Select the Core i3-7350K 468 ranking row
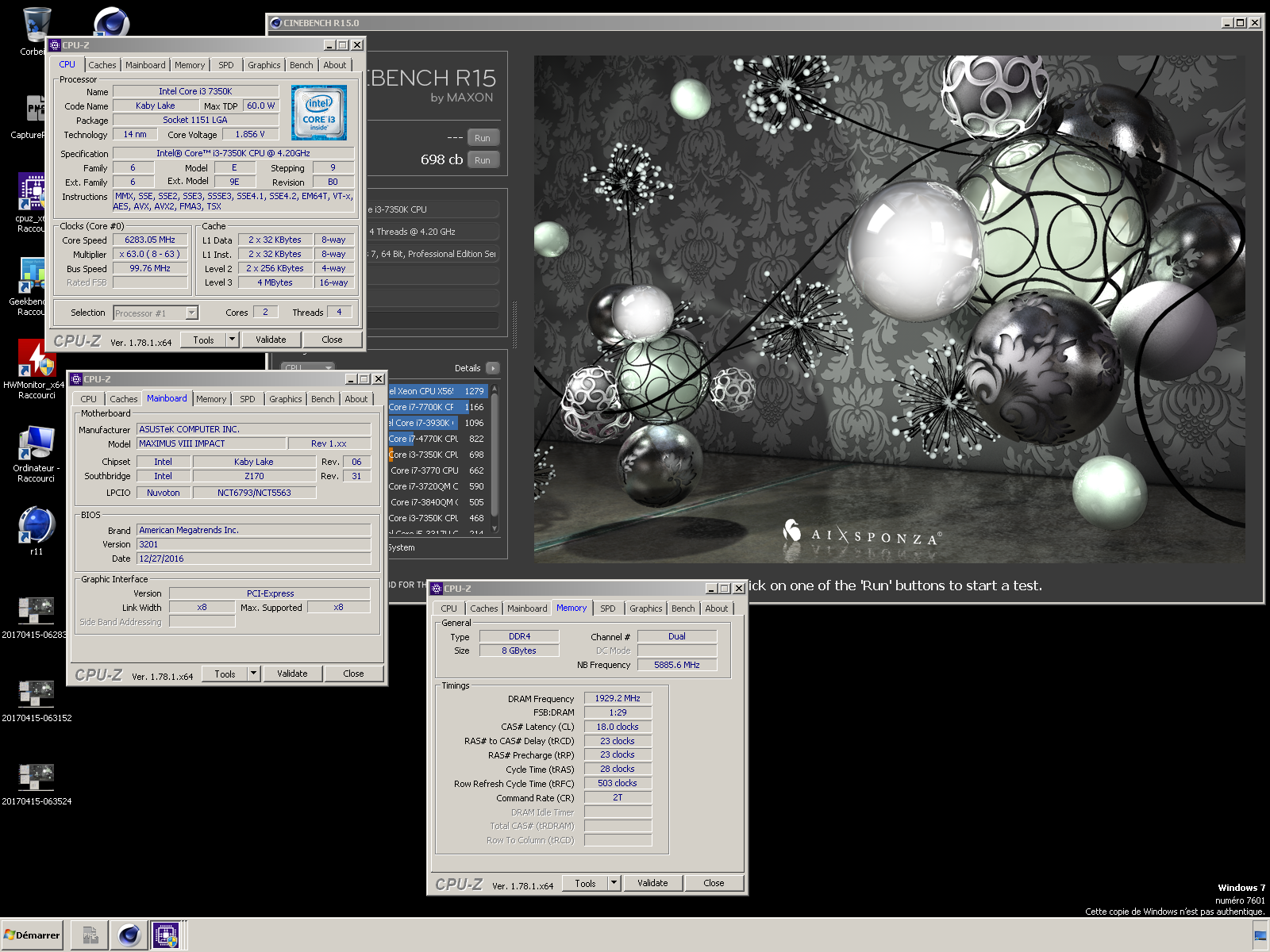Image resolution: width=1270 pixels, height=952 pixels. 437,518
